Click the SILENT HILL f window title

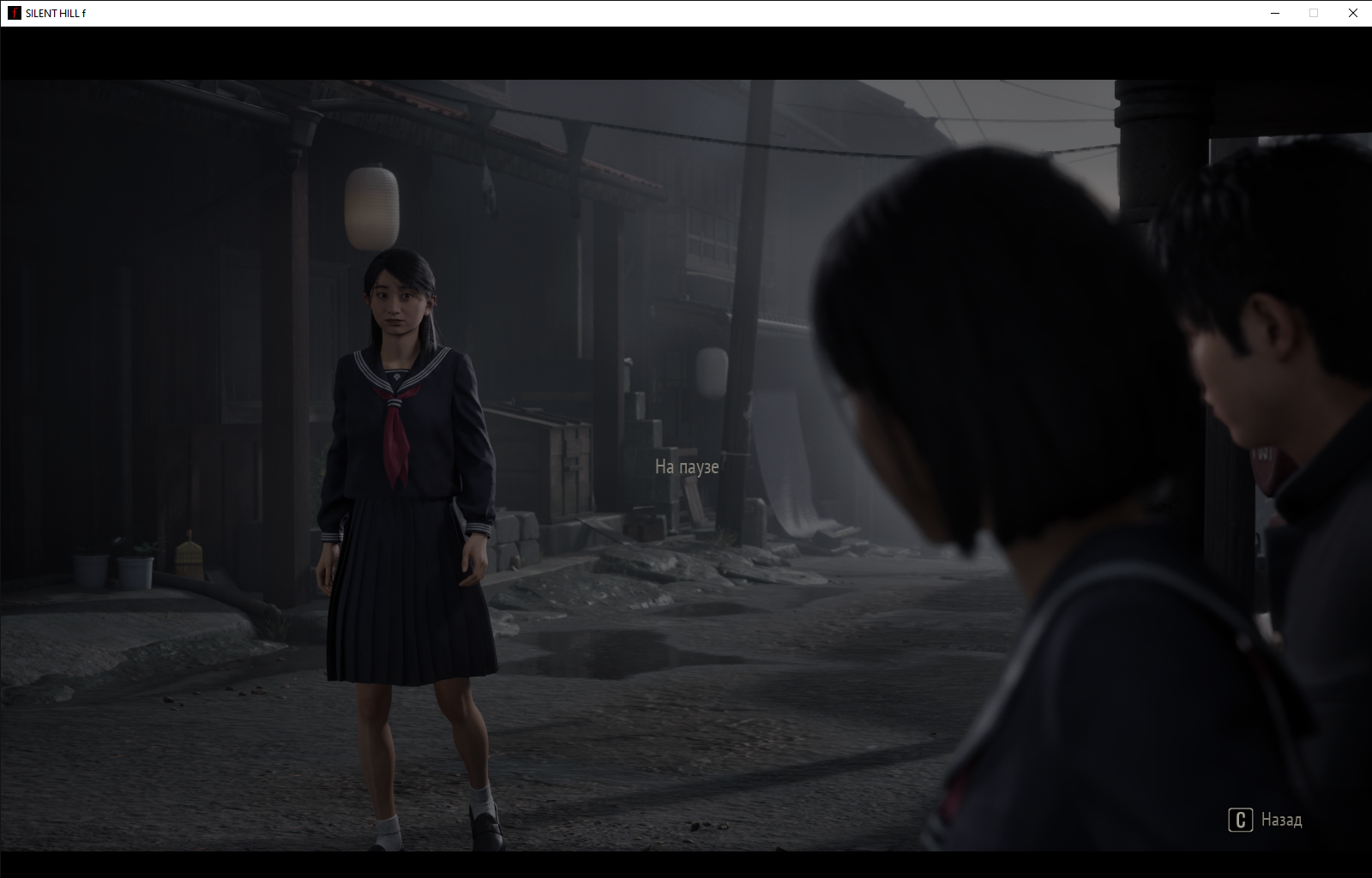tap(56, 14)
